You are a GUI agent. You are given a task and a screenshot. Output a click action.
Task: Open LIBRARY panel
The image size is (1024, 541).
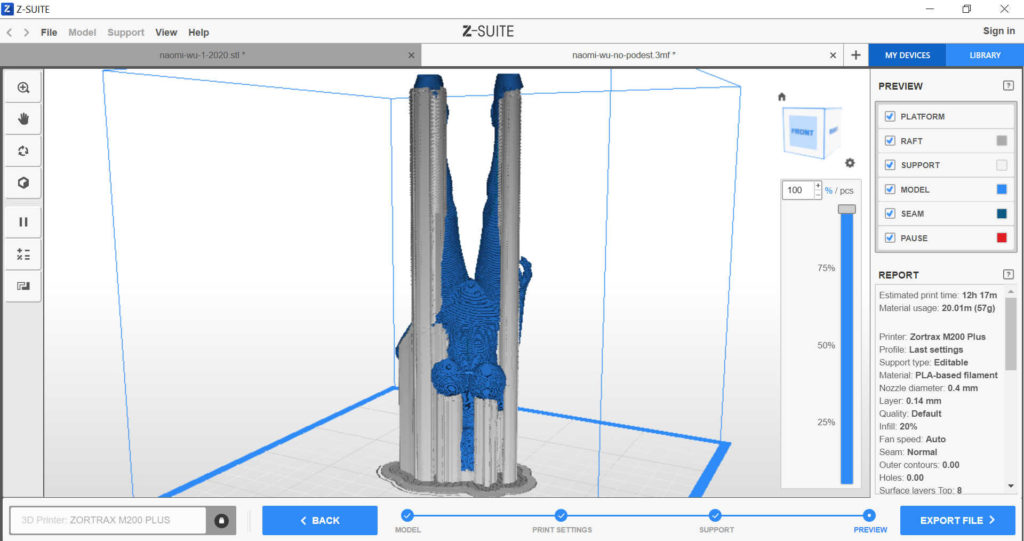click(x=985, y=56)
